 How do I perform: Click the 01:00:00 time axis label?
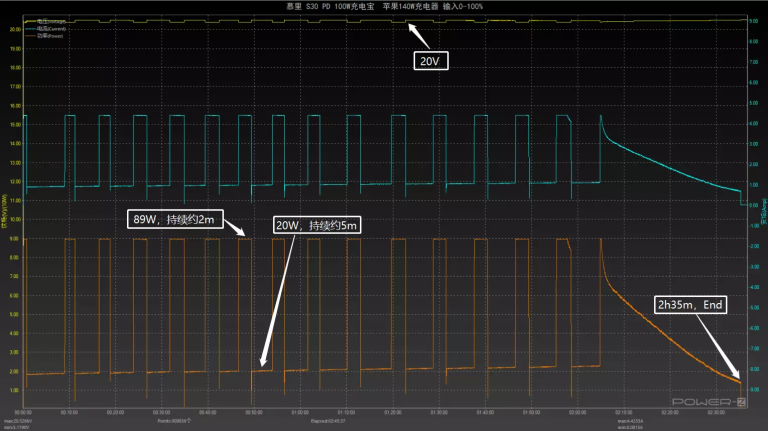tap(300, 412)
